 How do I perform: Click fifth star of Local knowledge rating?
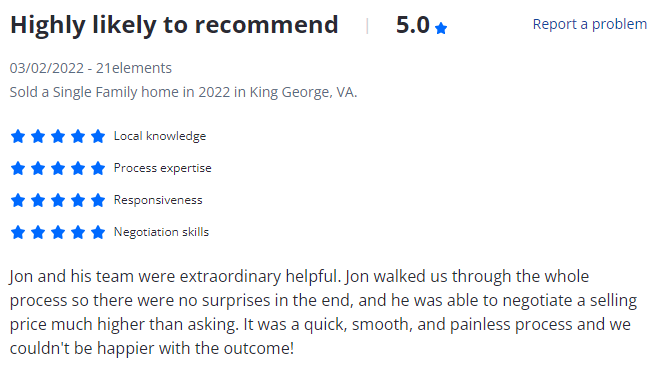click(x=98, y=136)
